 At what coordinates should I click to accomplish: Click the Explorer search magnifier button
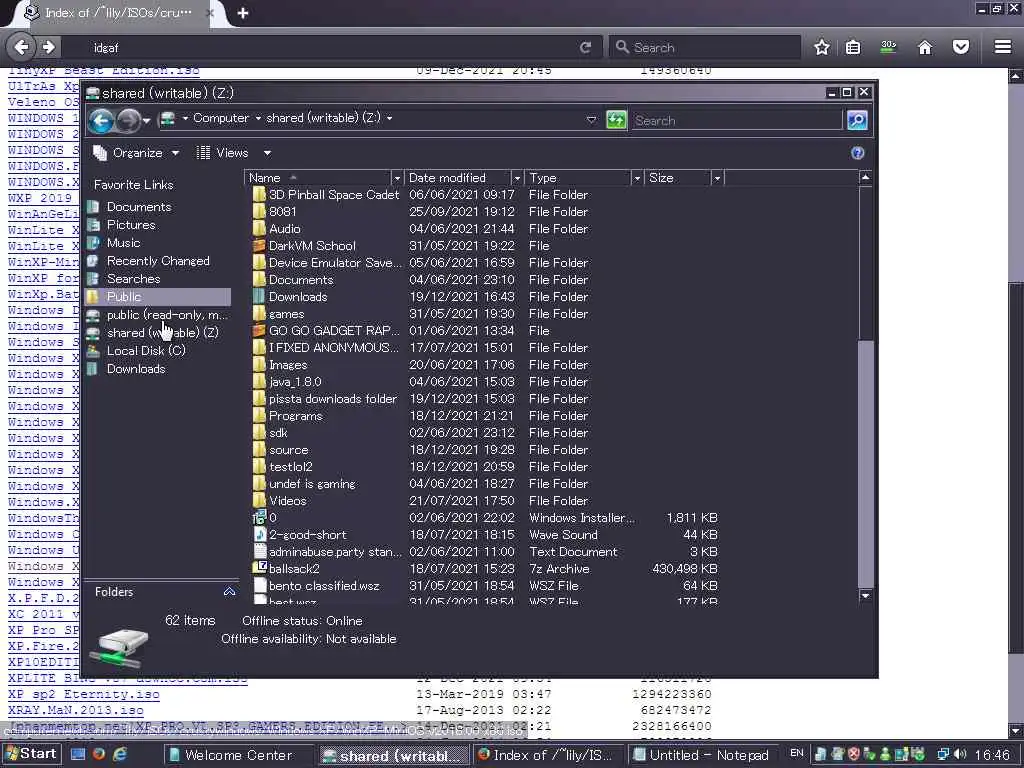point(857,120)
